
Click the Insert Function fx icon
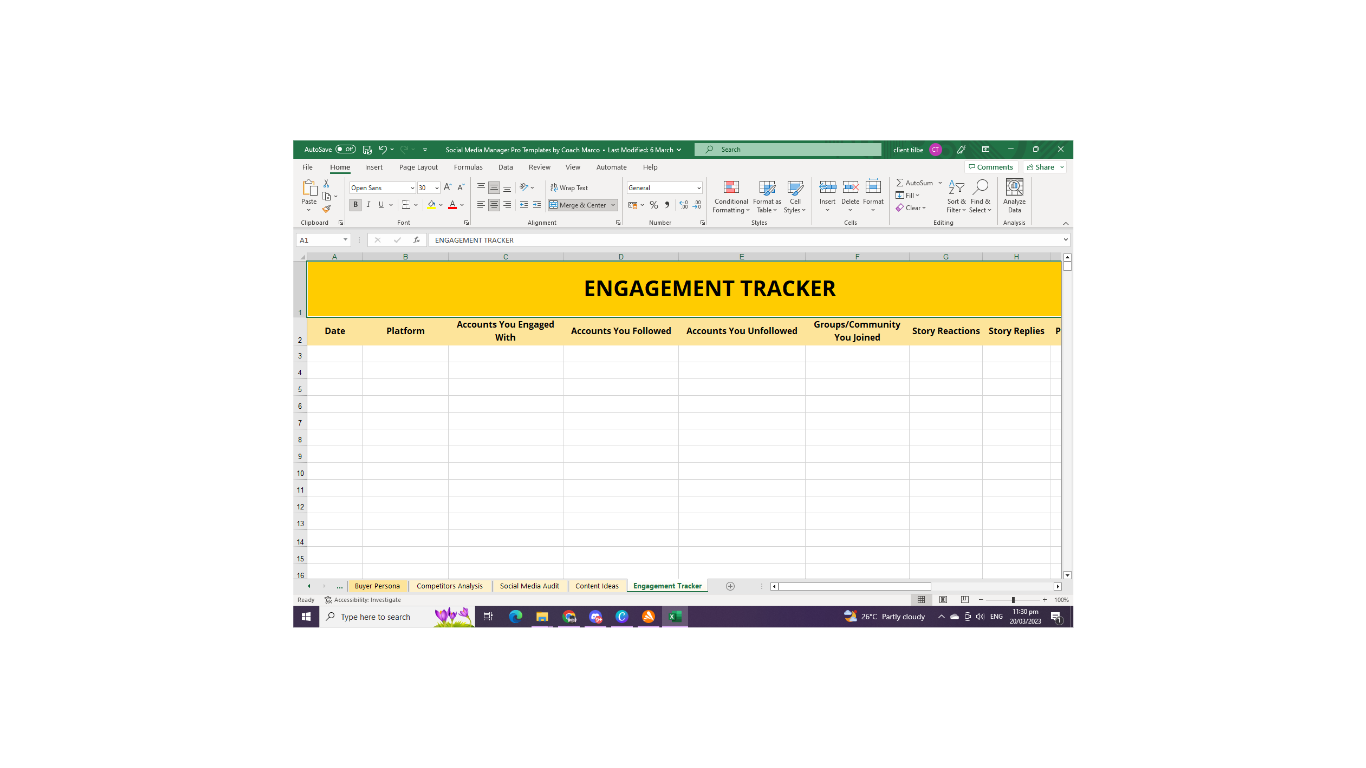click(x=417, y=240)
